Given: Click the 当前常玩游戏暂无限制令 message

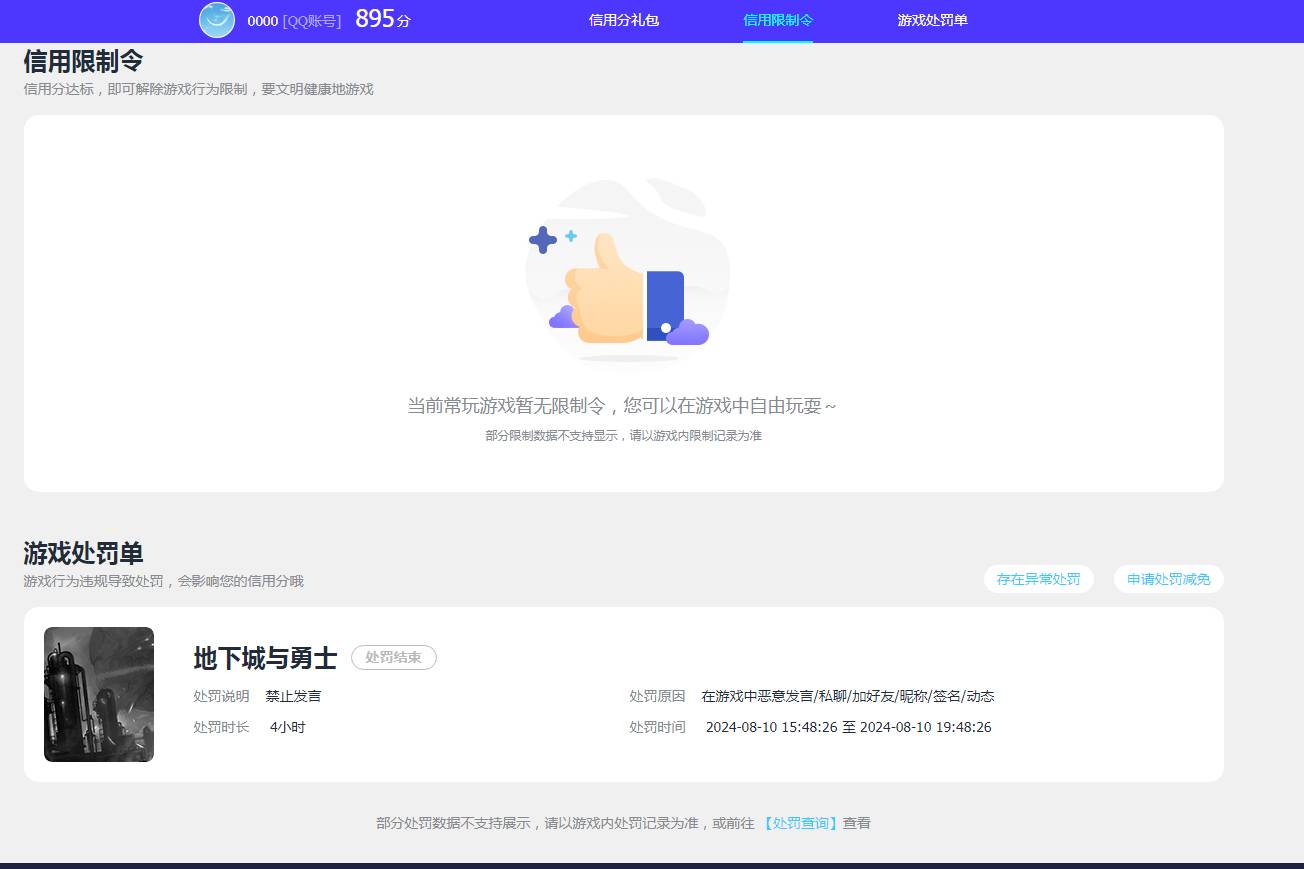Looking at the screenshot, I should [x=622, y=406].
